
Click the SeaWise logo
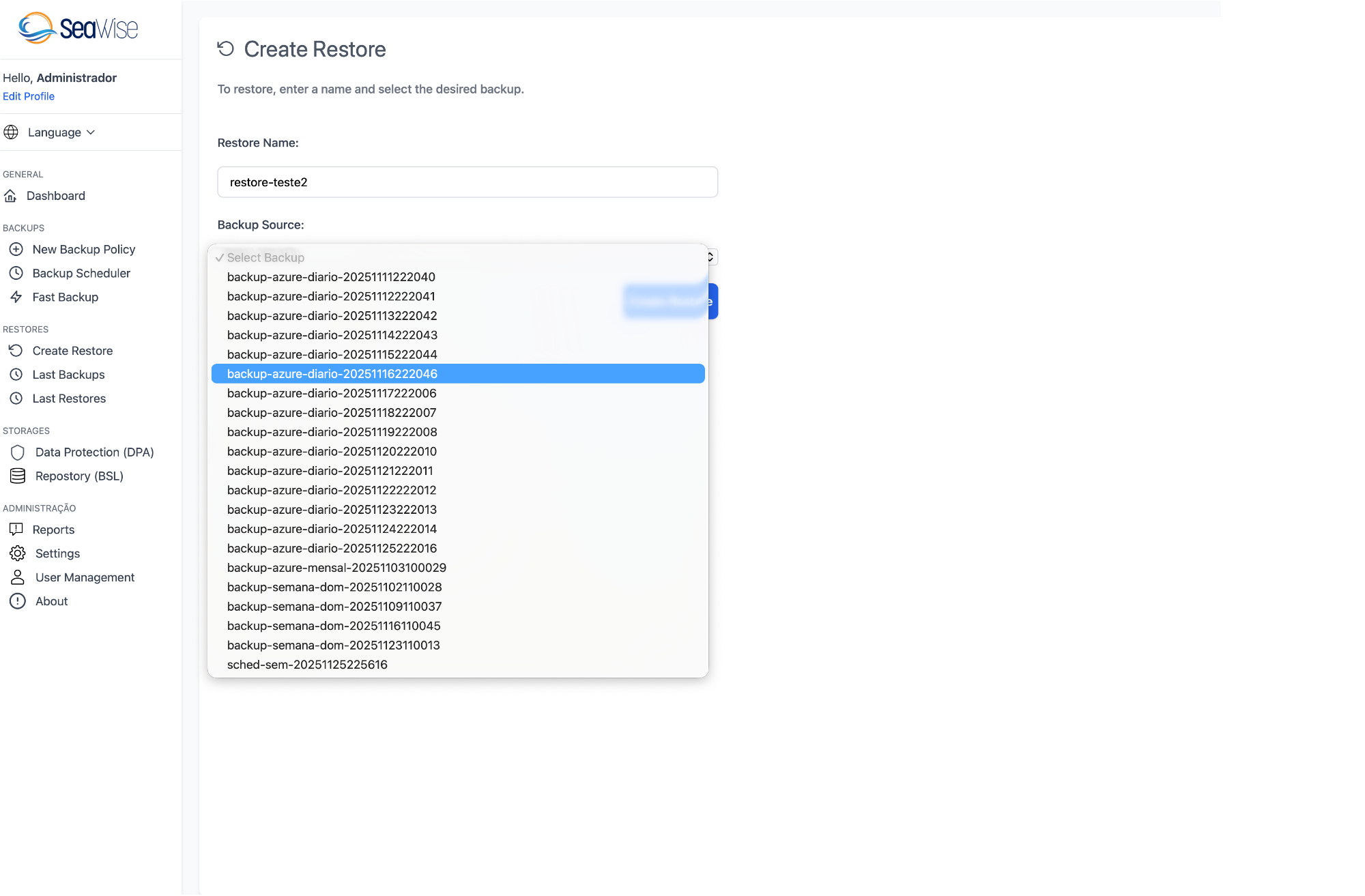(x=78, y=29)
